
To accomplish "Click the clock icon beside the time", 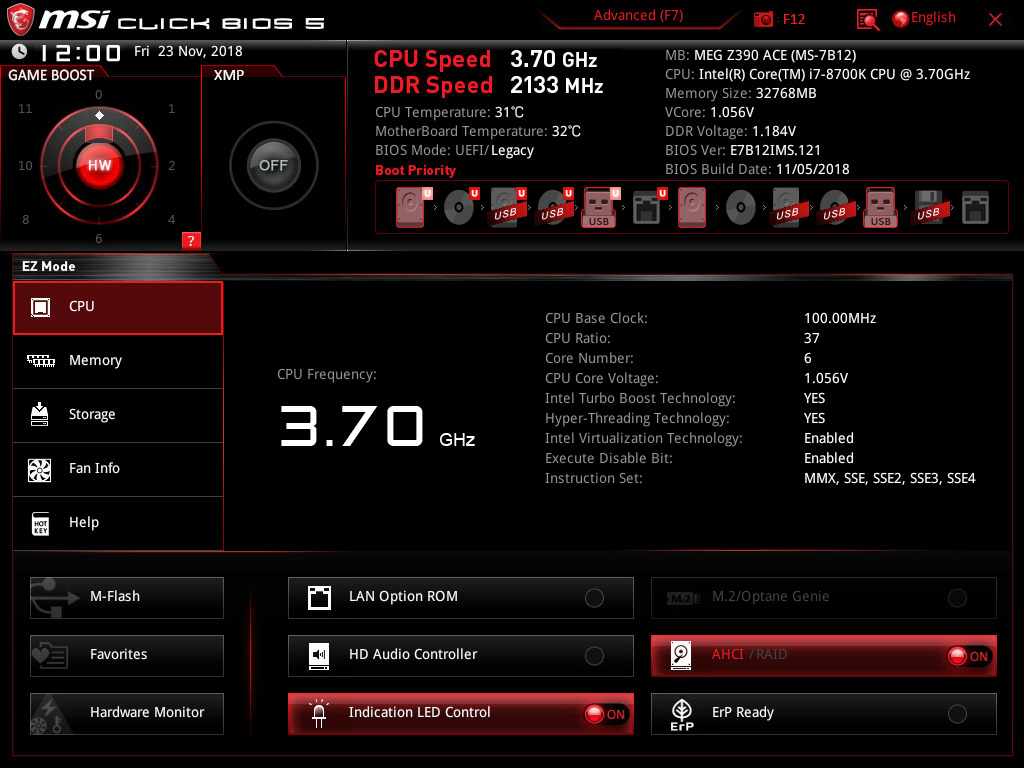I will point(19,51).
